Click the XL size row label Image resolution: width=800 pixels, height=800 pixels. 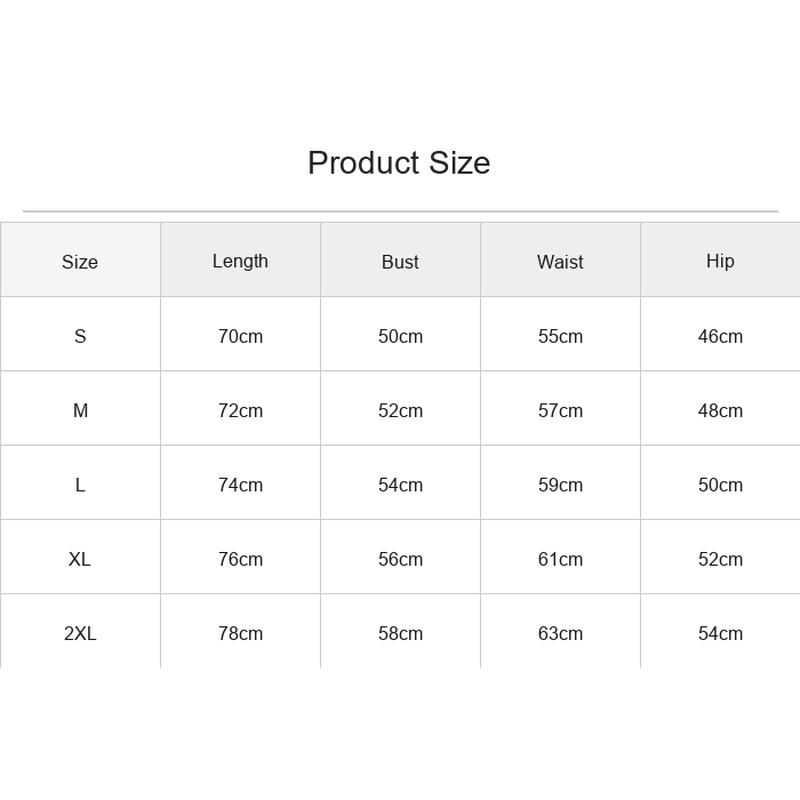[x=80, y=559]
